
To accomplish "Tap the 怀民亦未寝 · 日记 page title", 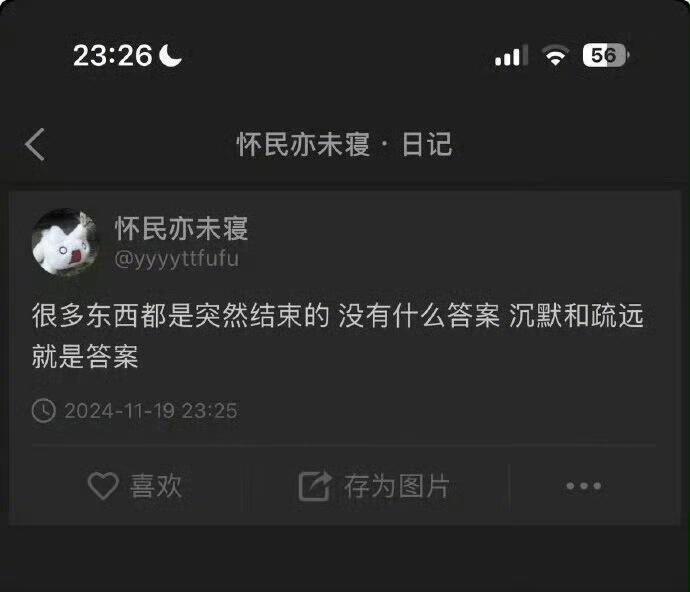I will [x=345, y=144].
